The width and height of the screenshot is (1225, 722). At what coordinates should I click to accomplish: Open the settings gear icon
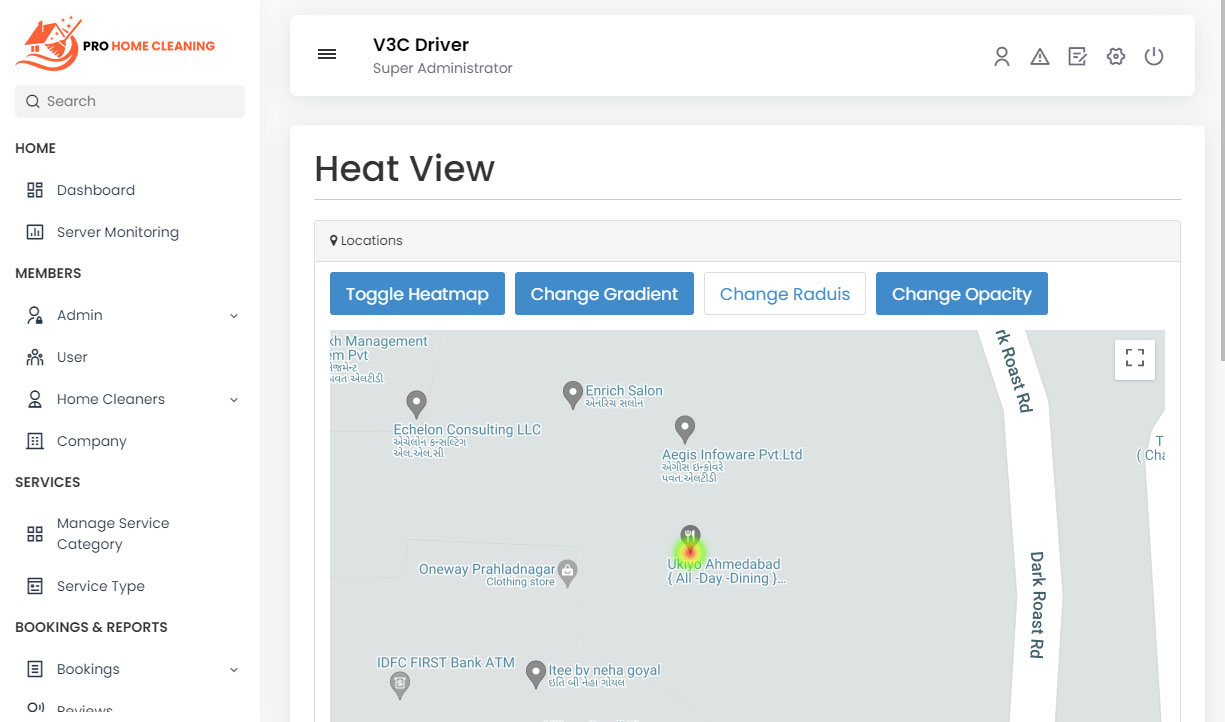pos(1116,57)
